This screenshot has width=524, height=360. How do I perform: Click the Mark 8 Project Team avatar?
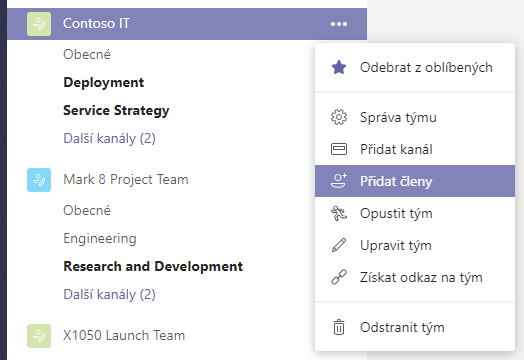39,180
